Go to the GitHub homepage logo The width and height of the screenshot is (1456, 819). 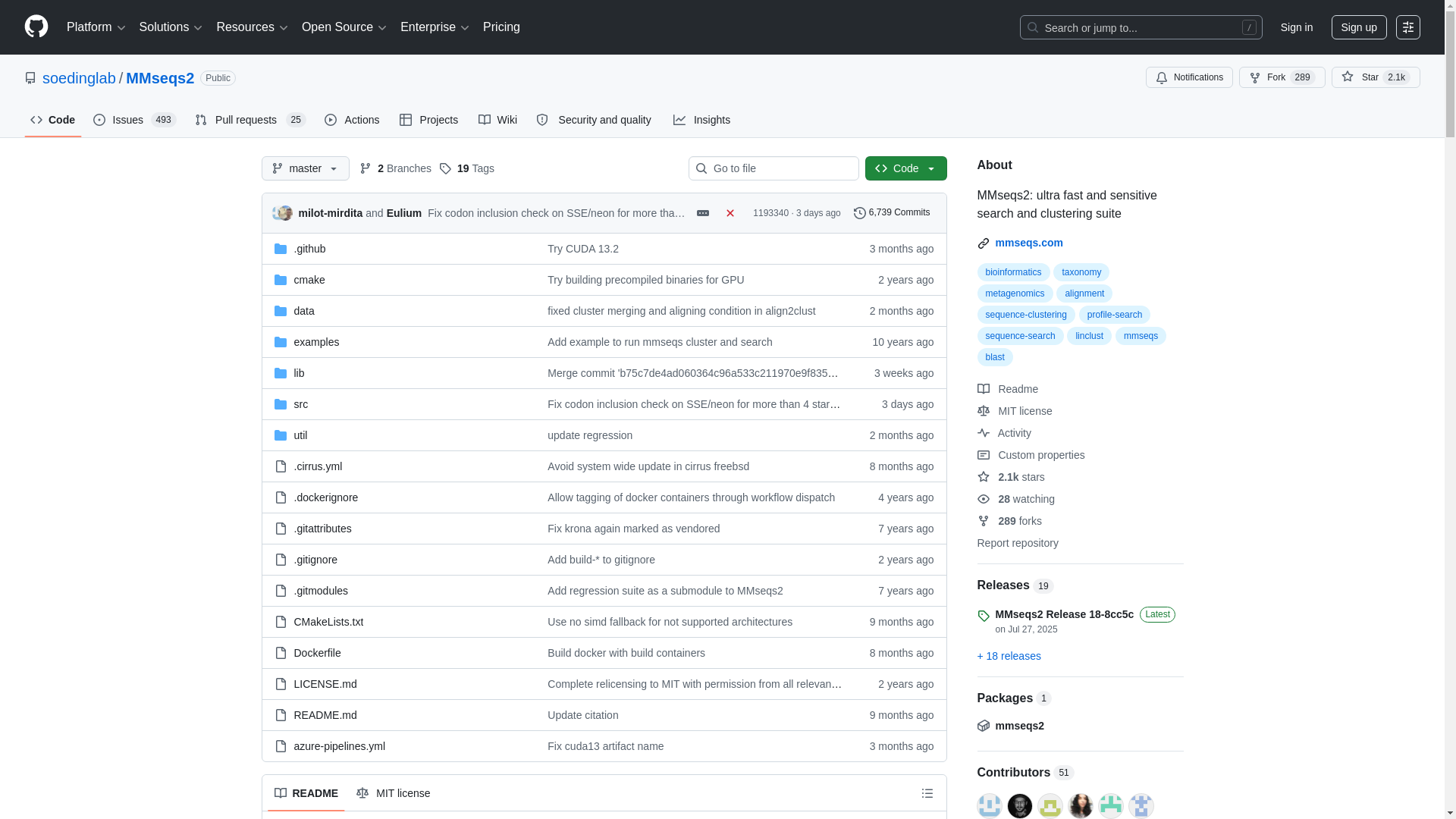coord(36,27)
